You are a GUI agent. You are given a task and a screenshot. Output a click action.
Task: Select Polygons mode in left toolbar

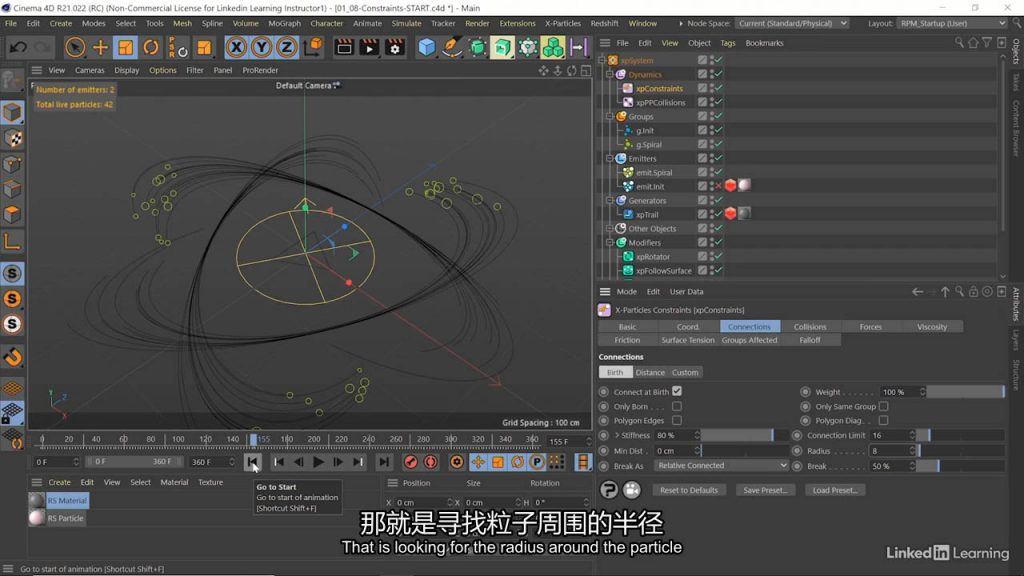tap(12, 214)
